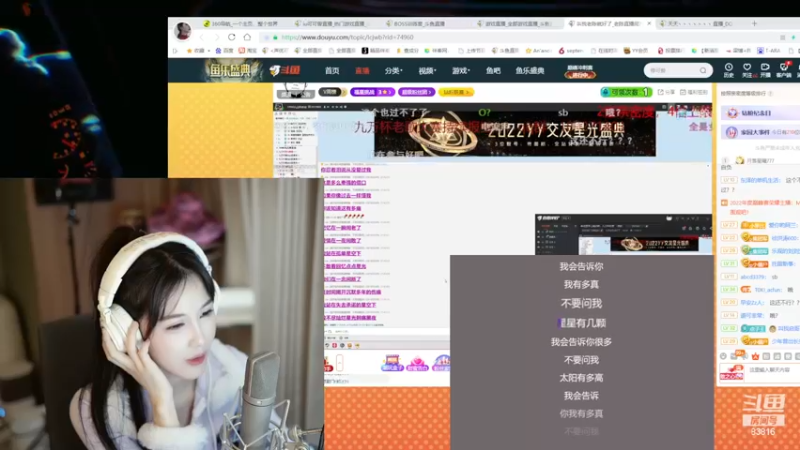
Task: Open the browser profile avatar
Action: tap(183, 30)
